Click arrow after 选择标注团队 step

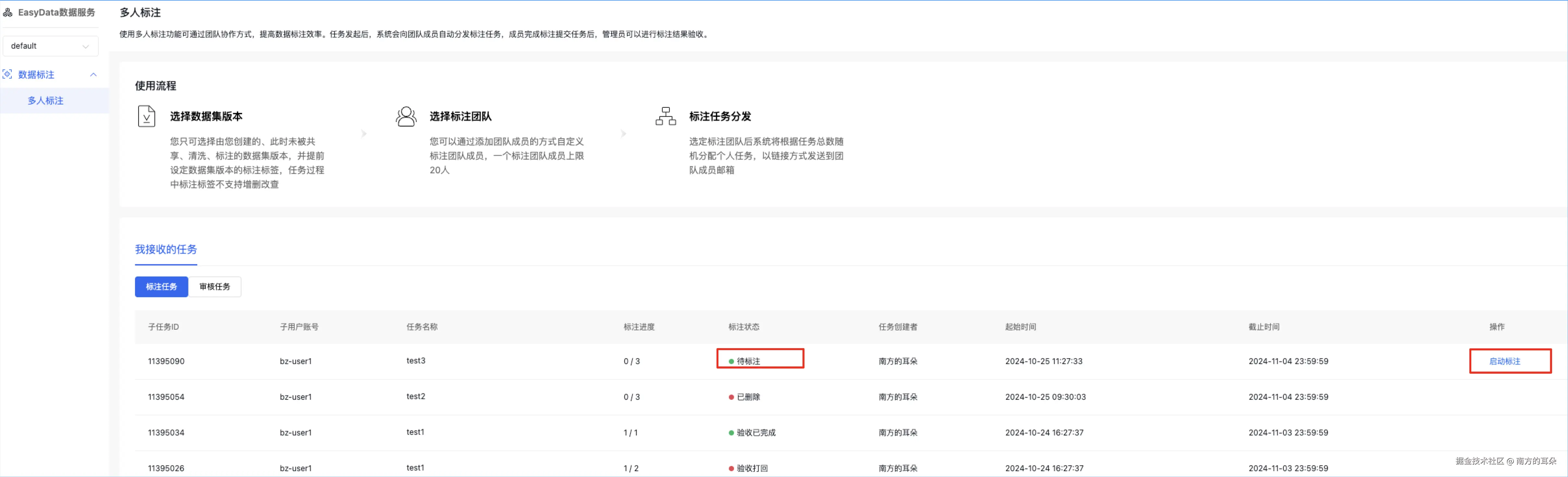[623, 133]
